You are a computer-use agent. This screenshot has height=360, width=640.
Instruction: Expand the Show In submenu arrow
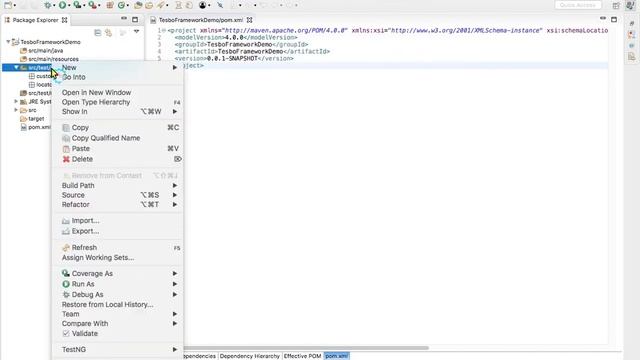175,111
